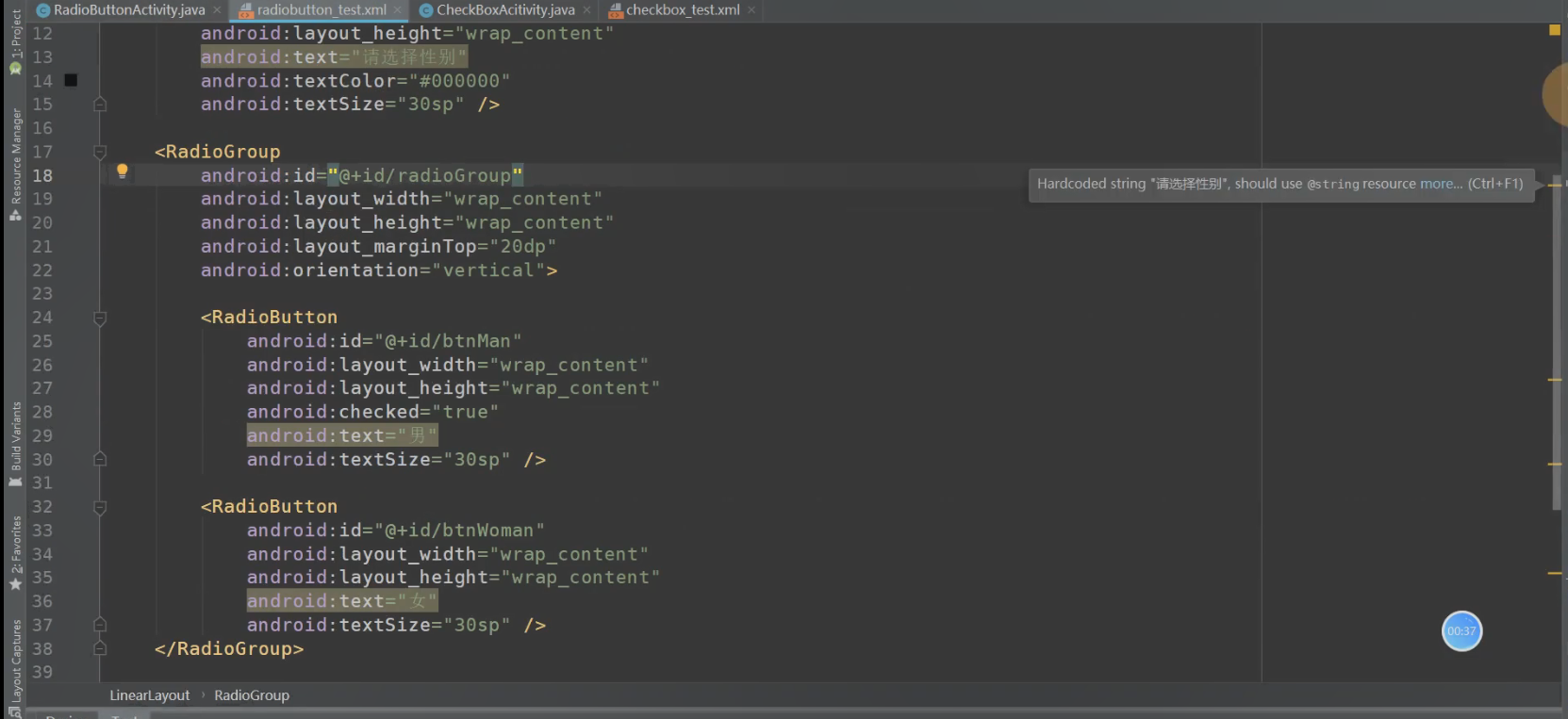
Task: Open Resource Manager side panel
Action: click(x=15, y=165)
